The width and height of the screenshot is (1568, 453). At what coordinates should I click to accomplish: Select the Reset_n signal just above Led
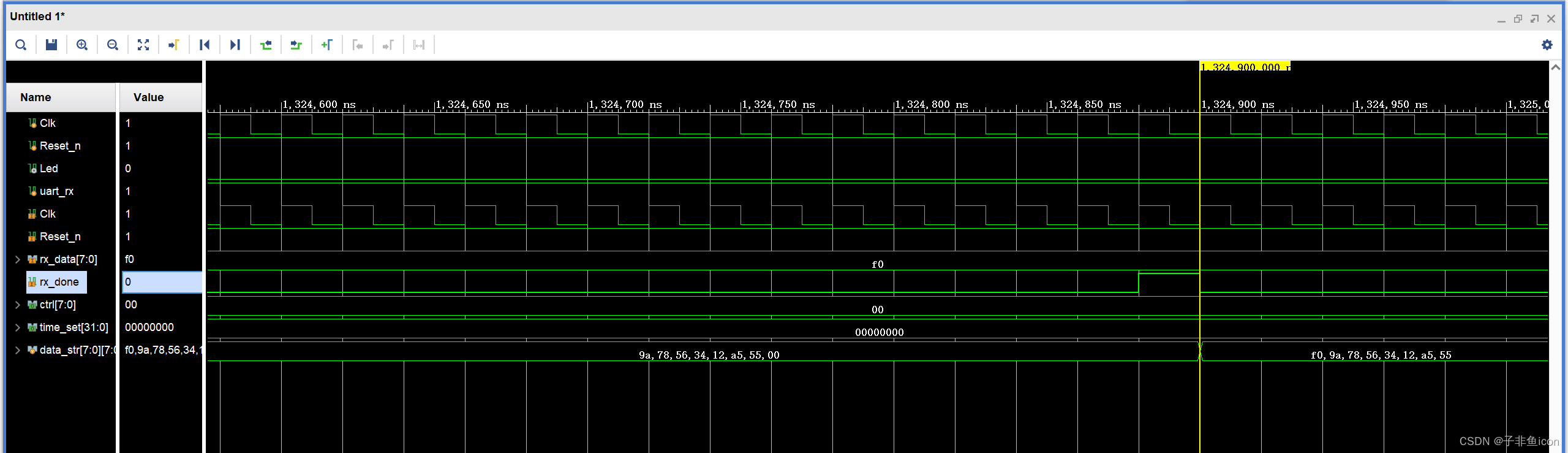pos(60,146)
